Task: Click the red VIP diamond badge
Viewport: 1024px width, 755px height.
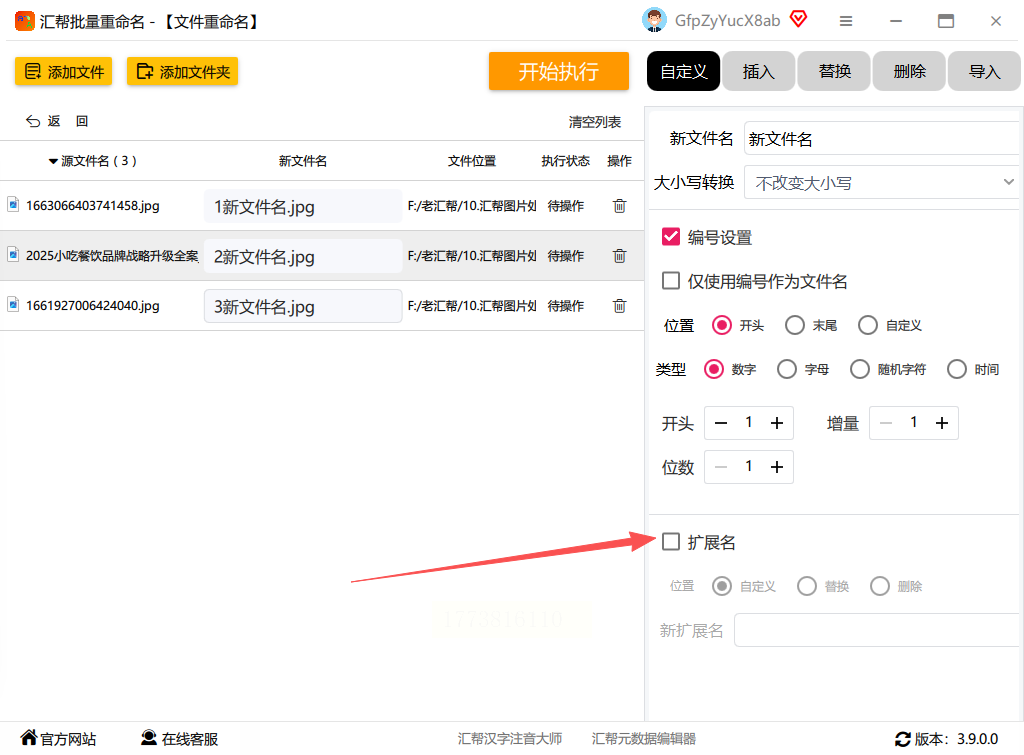Action: pyautogui.click(x=798, y=19)
